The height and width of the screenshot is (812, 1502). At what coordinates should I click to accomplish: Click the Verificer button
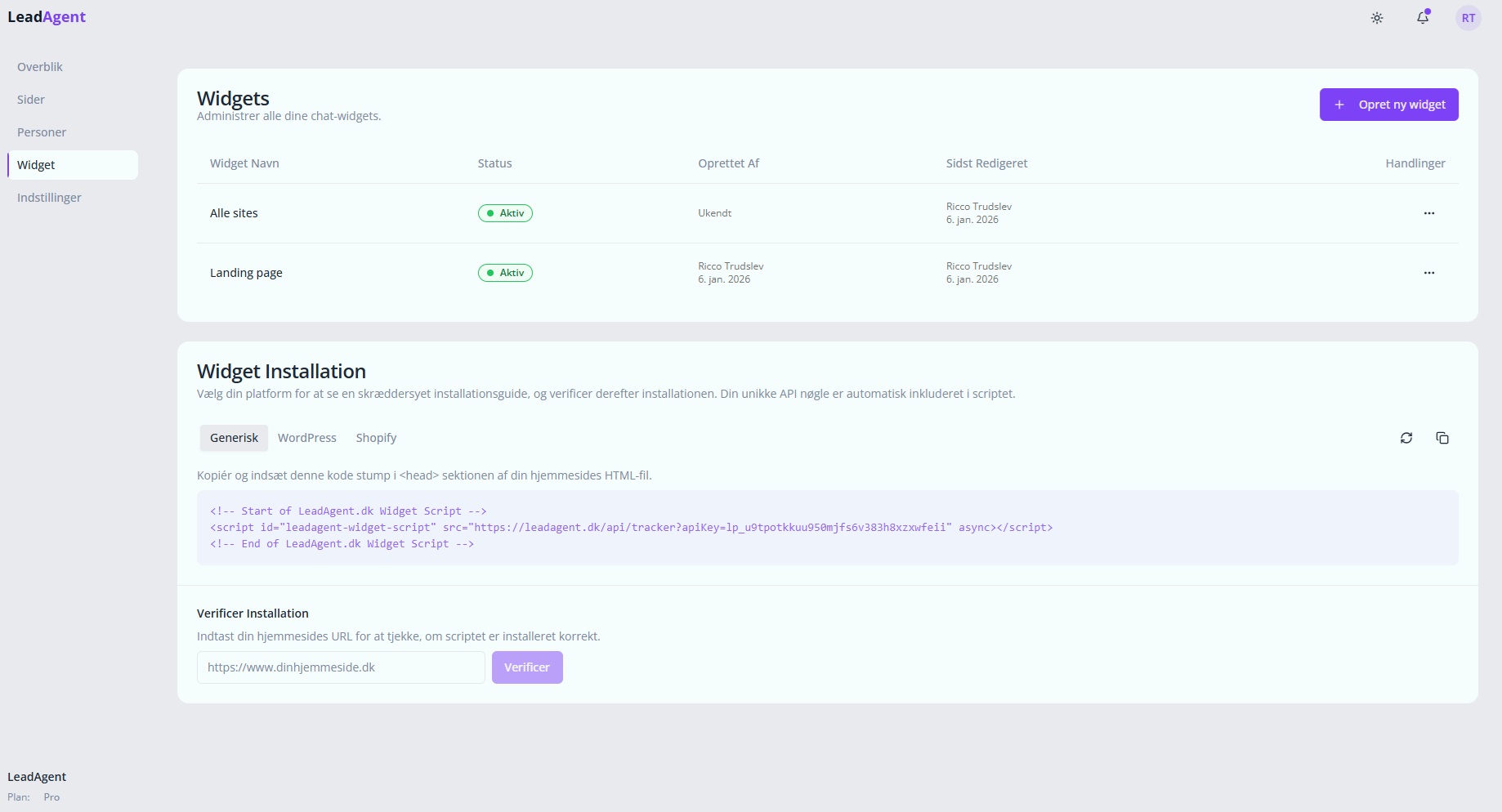[x=527, y=667]
